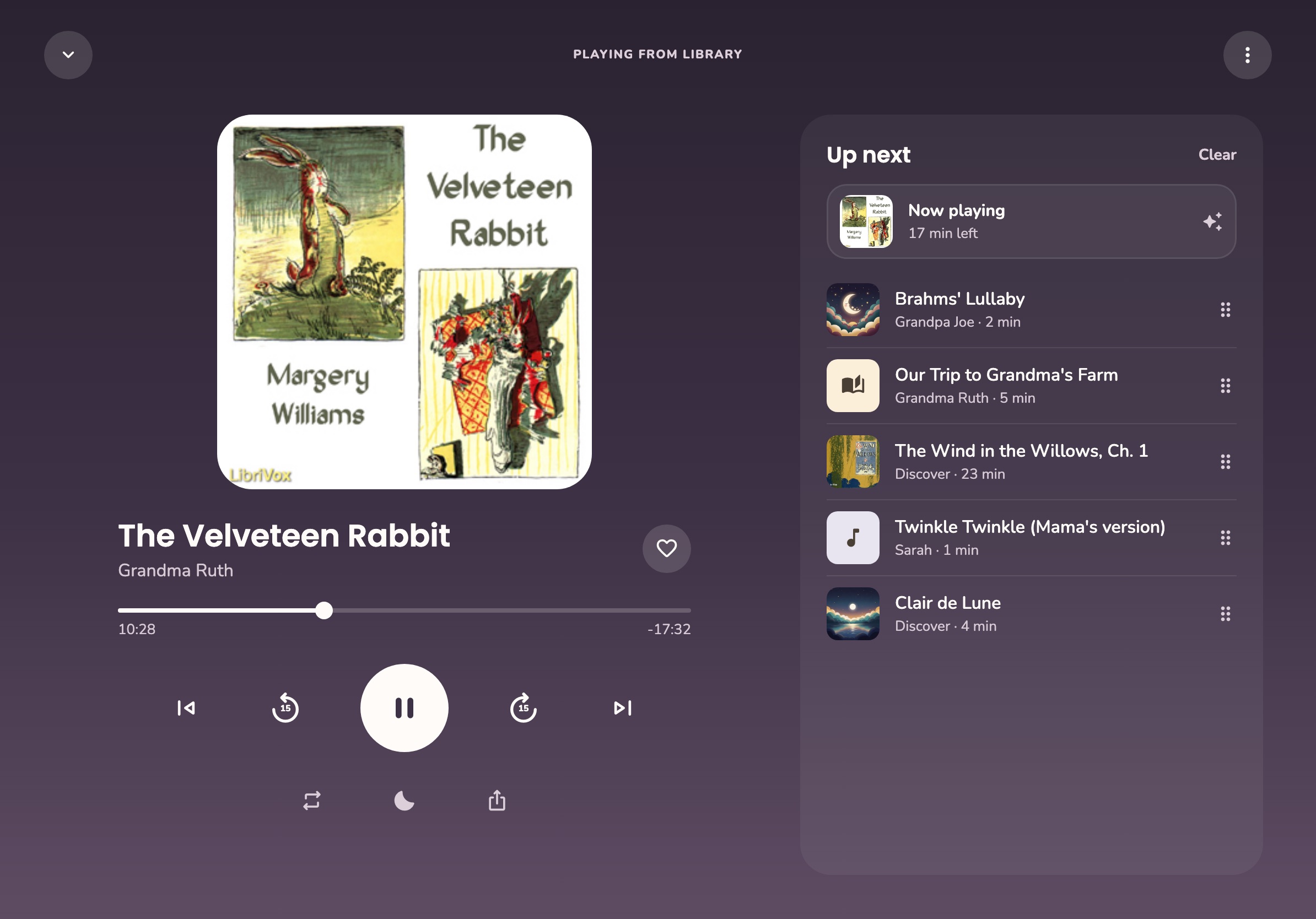Viewport: 1316px width, 919px height.
Task: Click drag handle for Wind in the Willows
Action: pyautogui.click(x=1225, y=462)
